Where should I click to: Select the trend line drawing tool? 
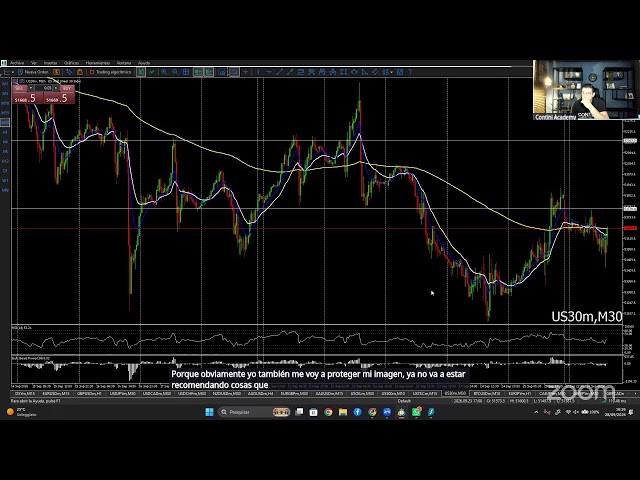(279, 72)
